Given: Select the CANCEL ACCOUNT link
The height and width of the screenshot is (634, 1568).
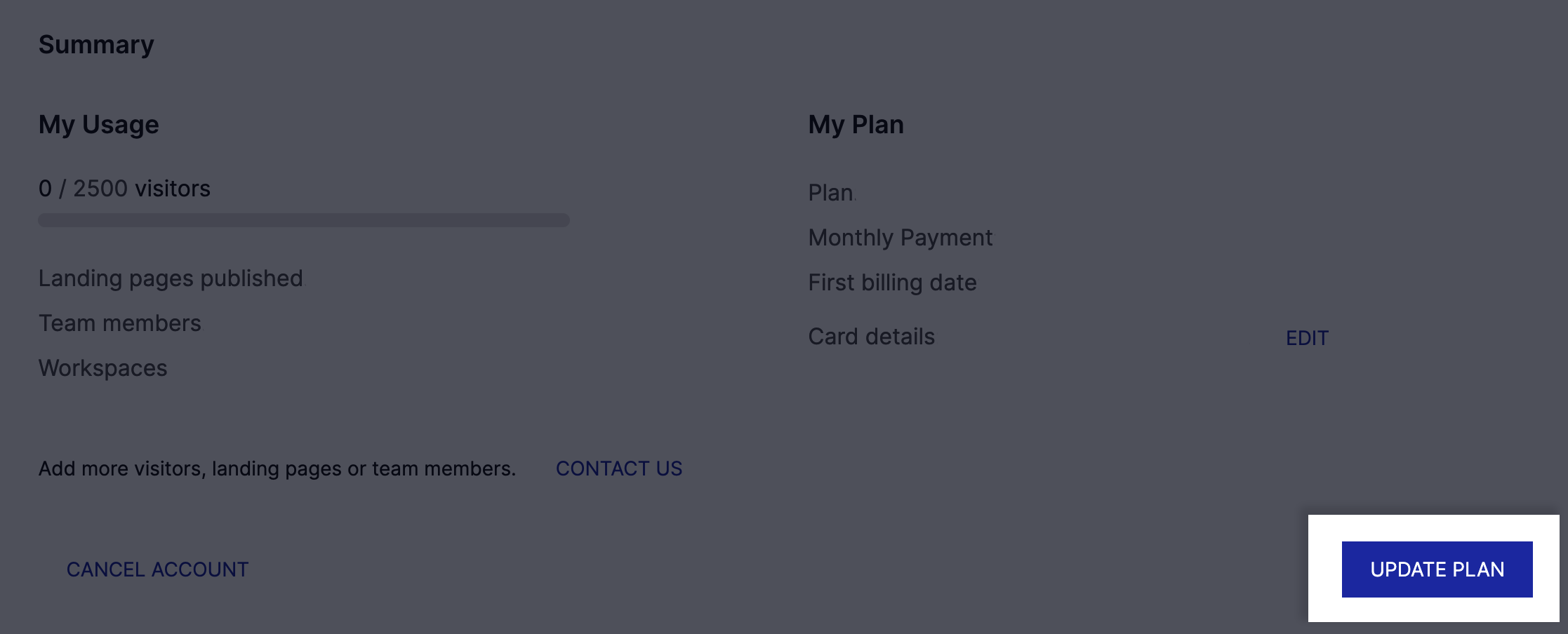Looking at the screenshot, I should (x=158, y=569).
